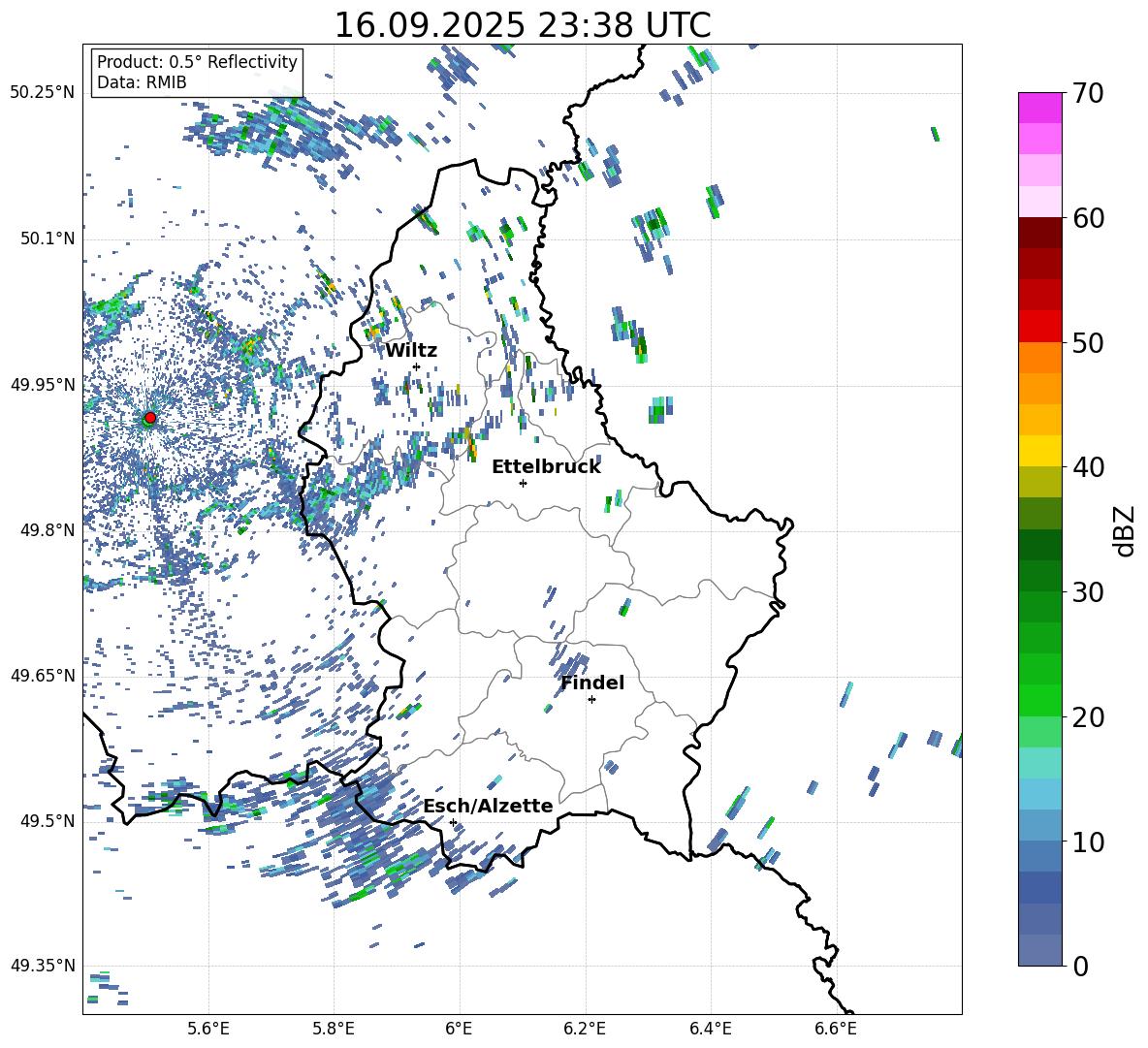The image size is (1148, 1048).
Task: Click the Product 0.5° Reflectivity info box
Action: 197,73
